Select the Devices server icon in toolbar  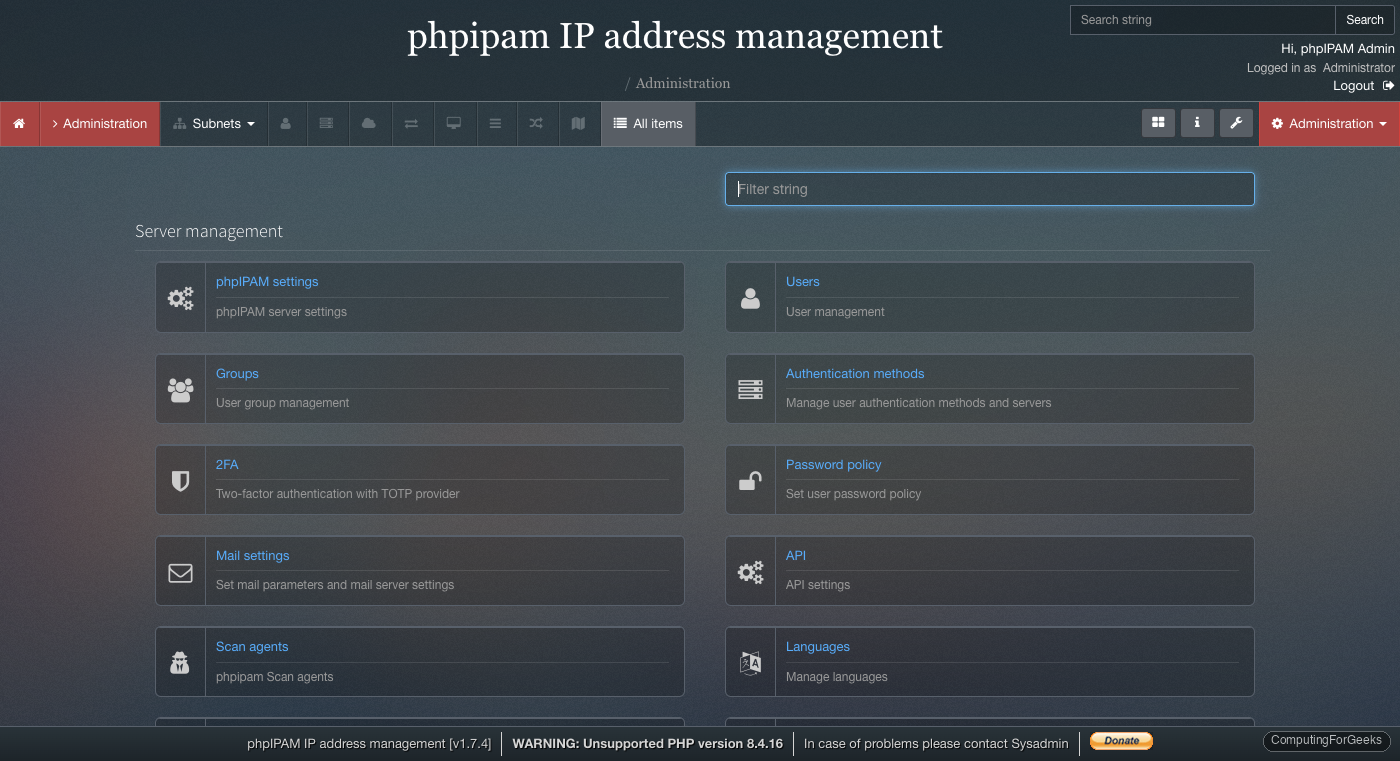pos(327,123)
